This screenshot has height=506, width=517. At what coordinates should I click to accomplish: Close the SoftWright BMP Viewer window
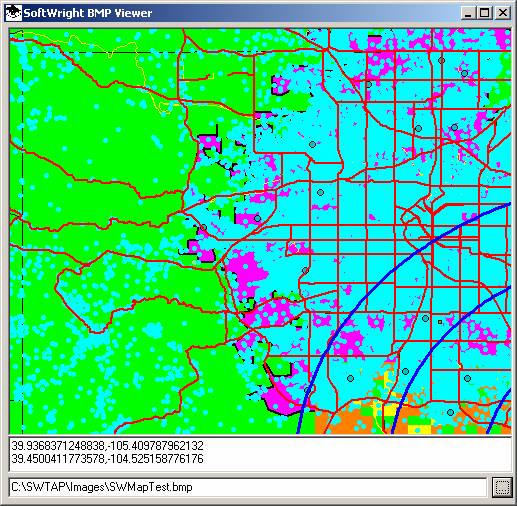point(502,13)
